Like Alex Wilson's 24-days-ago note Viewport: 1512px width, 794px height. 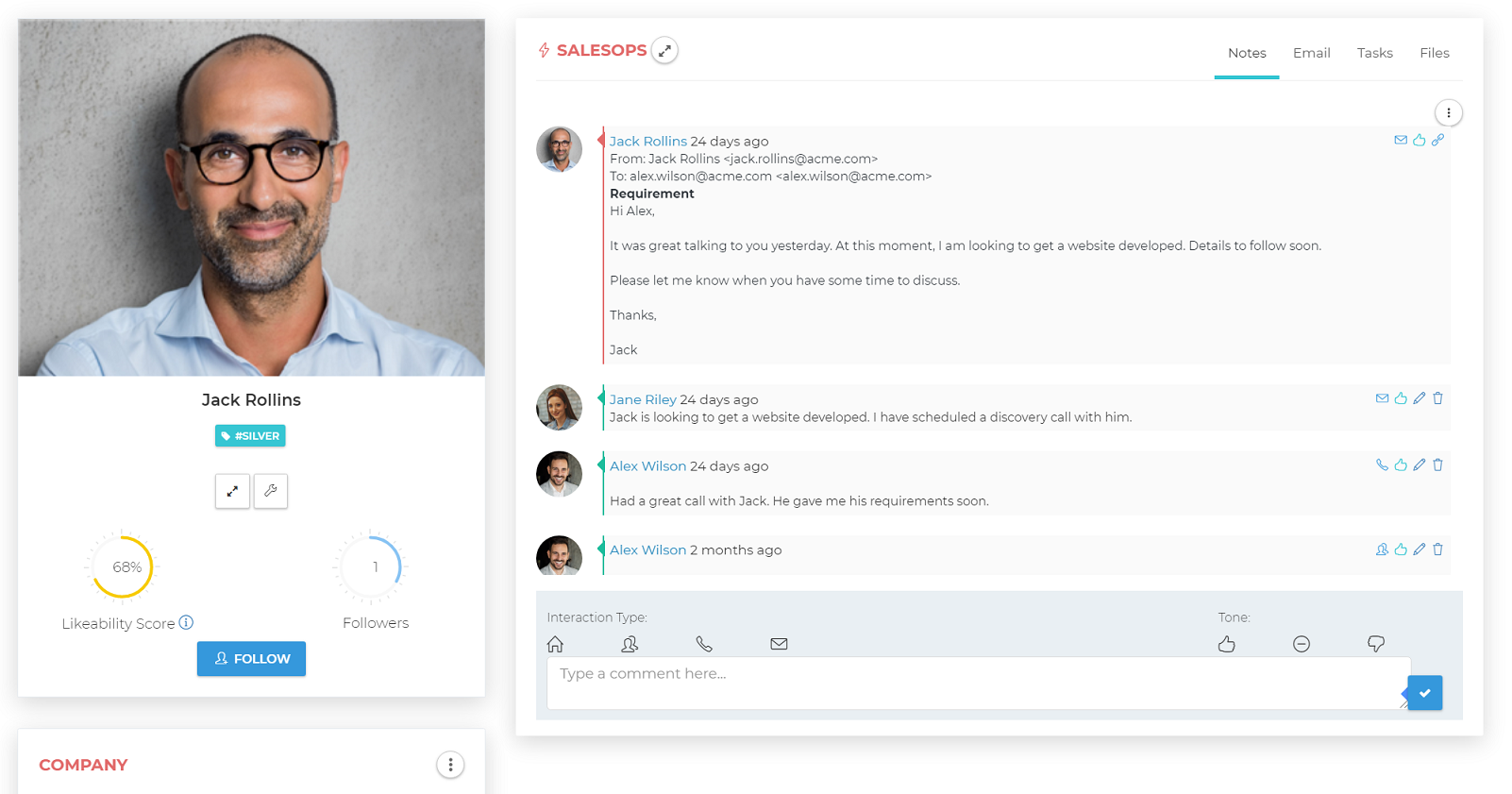1401,465
